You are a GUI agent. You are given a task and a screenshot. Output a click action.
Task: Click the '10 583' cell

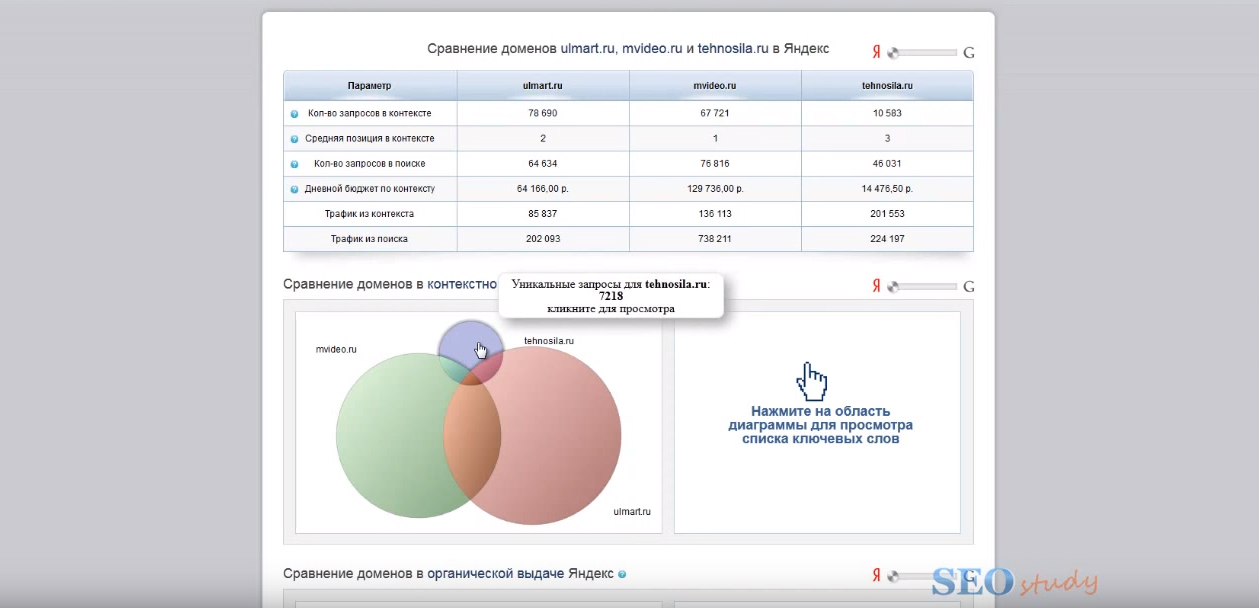click(887, 114)
